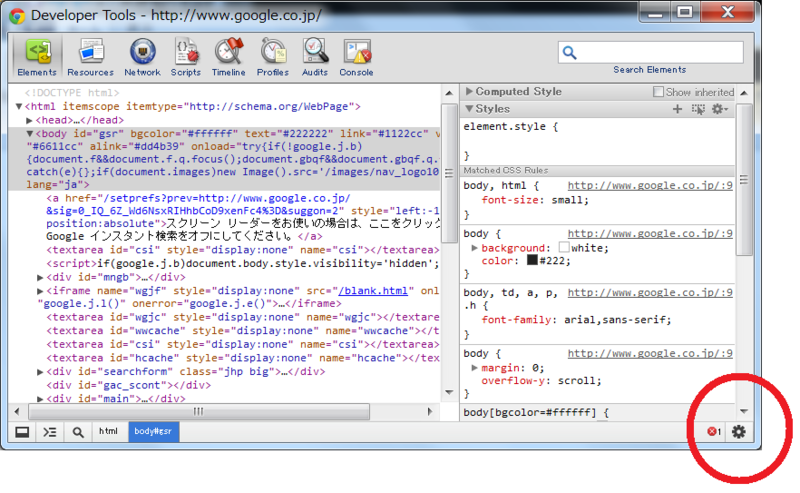Expand the iframe name="wgjf" node
Image resolution: width=800 pixels, height=493 pixels.
point(40,291)
